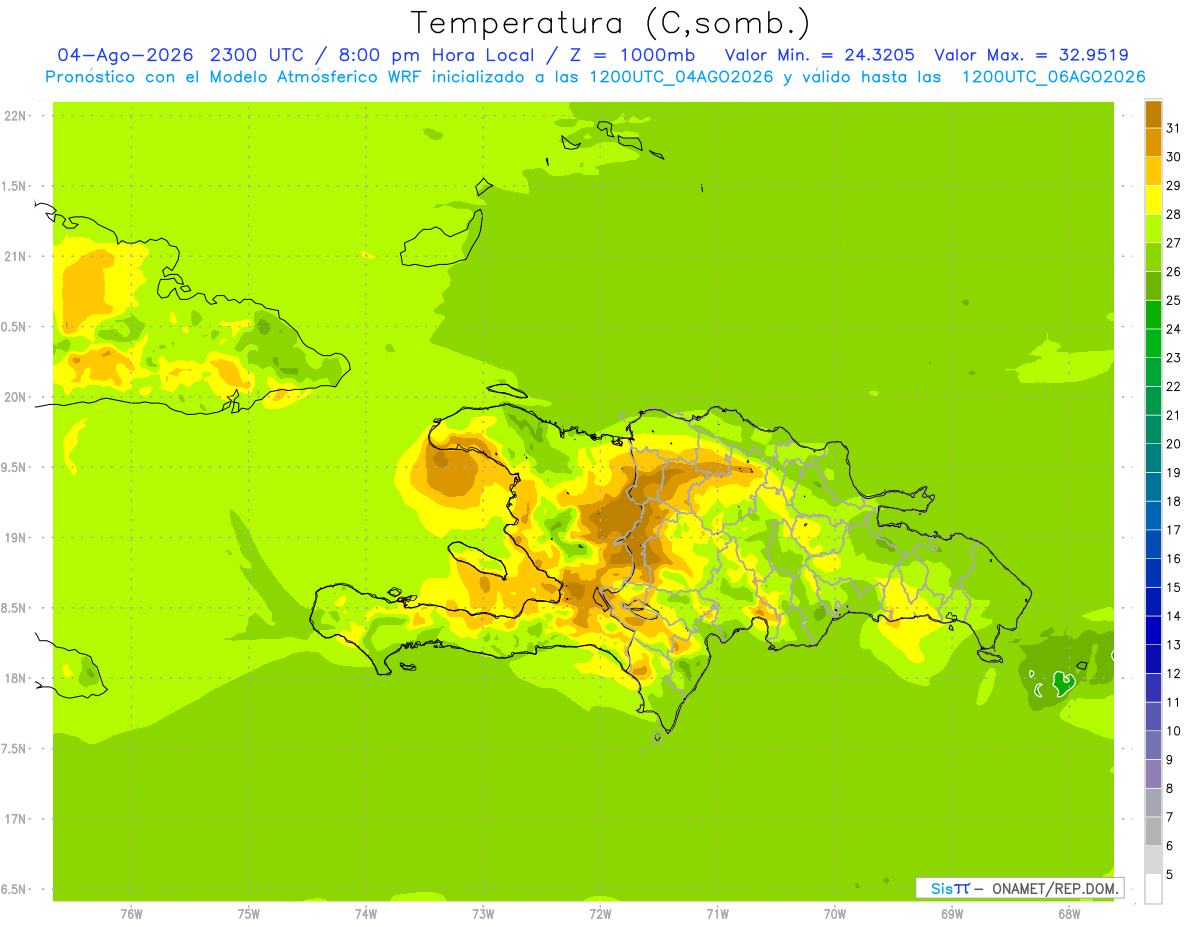Viewport: 1200px width, 927px height.
Task: Click the latitude axis label '21N'
Action: 15,257
